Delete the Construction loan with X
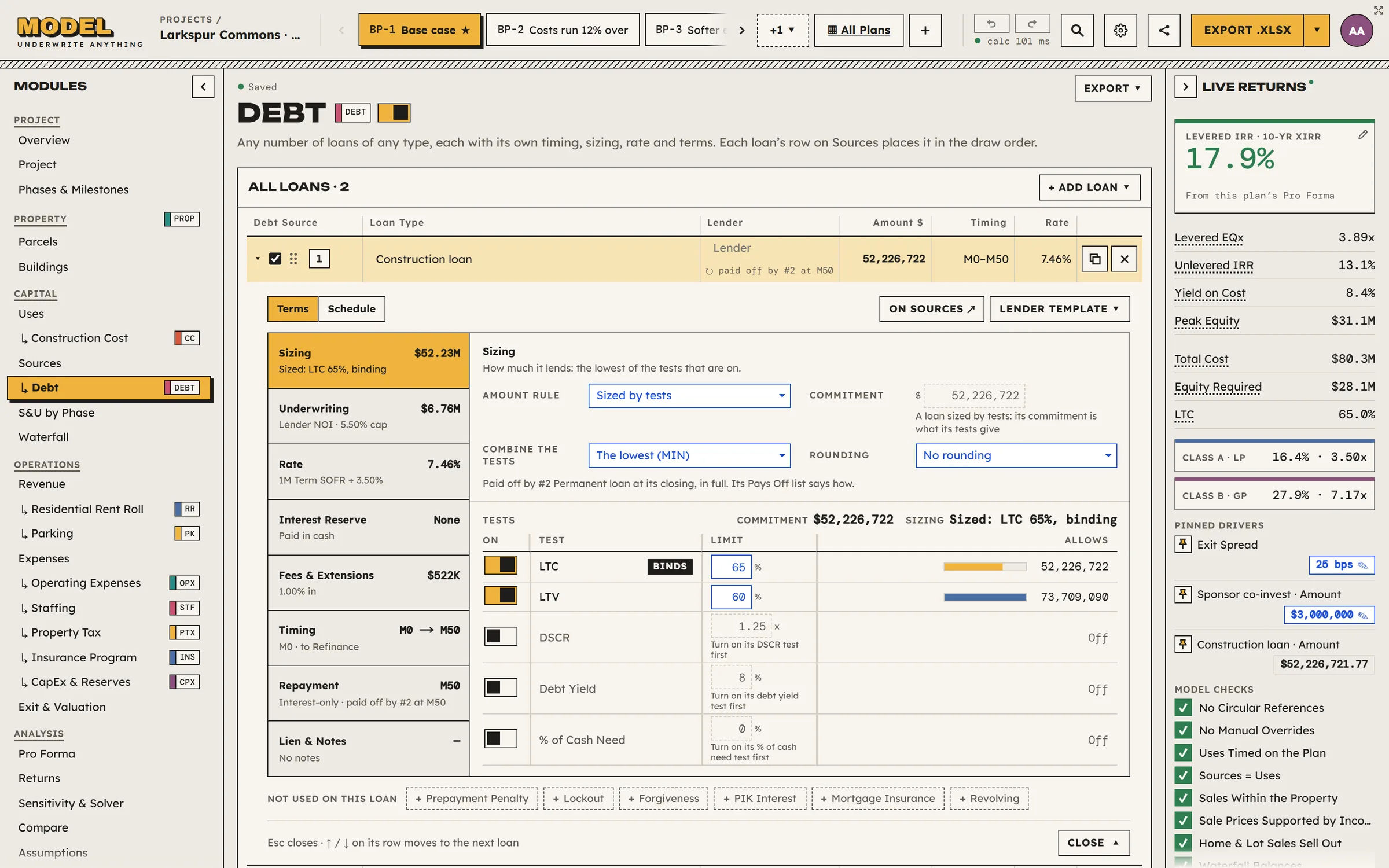 (x=1124, y=259)
